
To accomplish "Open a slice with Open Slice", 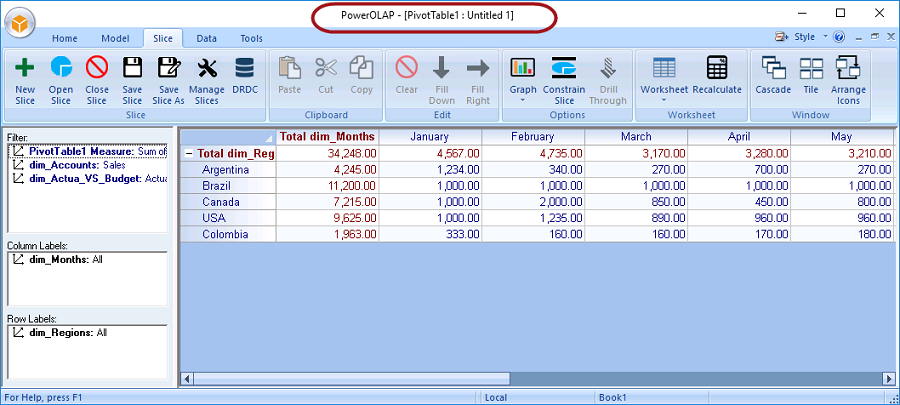I will pyautogui.click(x=61, y=80).
